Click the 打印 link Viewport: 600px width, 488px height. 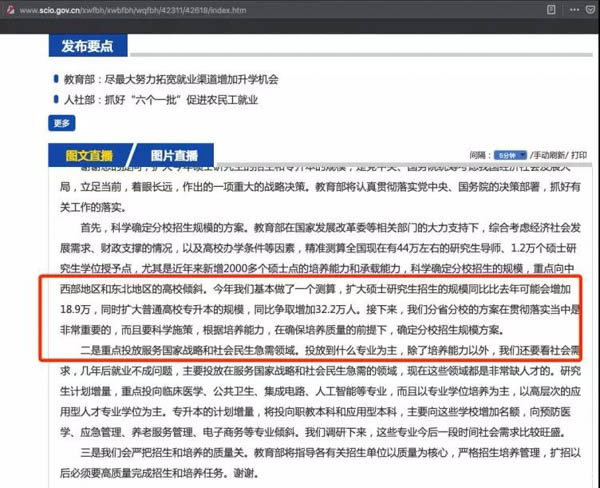click(579, 155)
